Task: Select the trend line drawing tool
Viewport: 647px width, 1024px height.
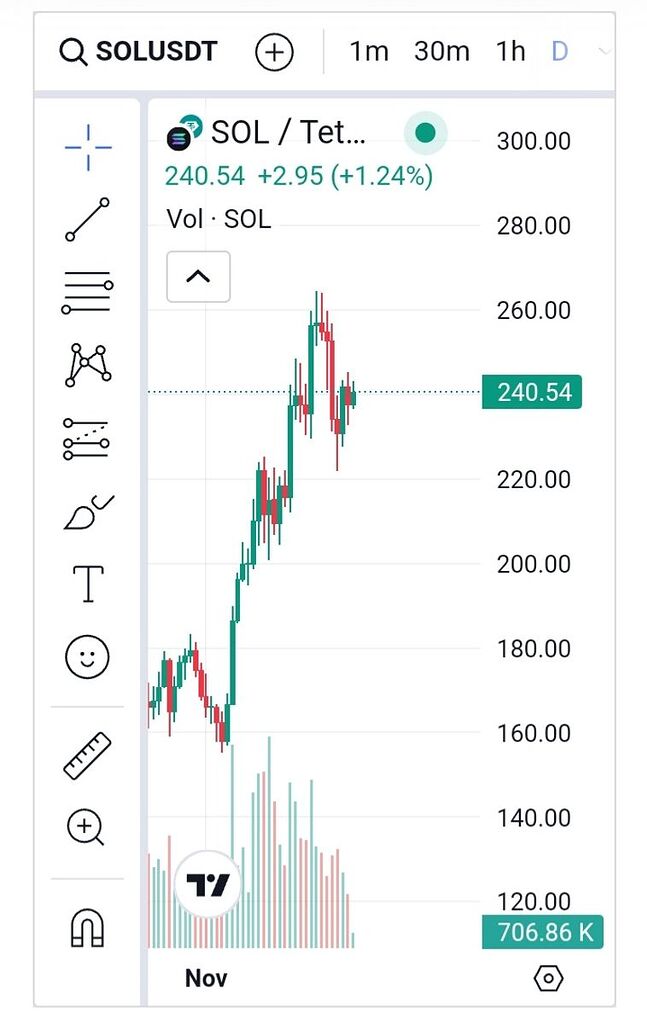Action: pos(88,219)
